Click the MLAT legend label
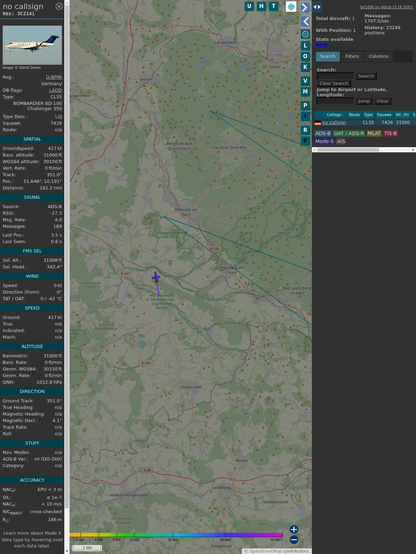The height and width of the screenshot is (554, 416). tap(374, 133)
